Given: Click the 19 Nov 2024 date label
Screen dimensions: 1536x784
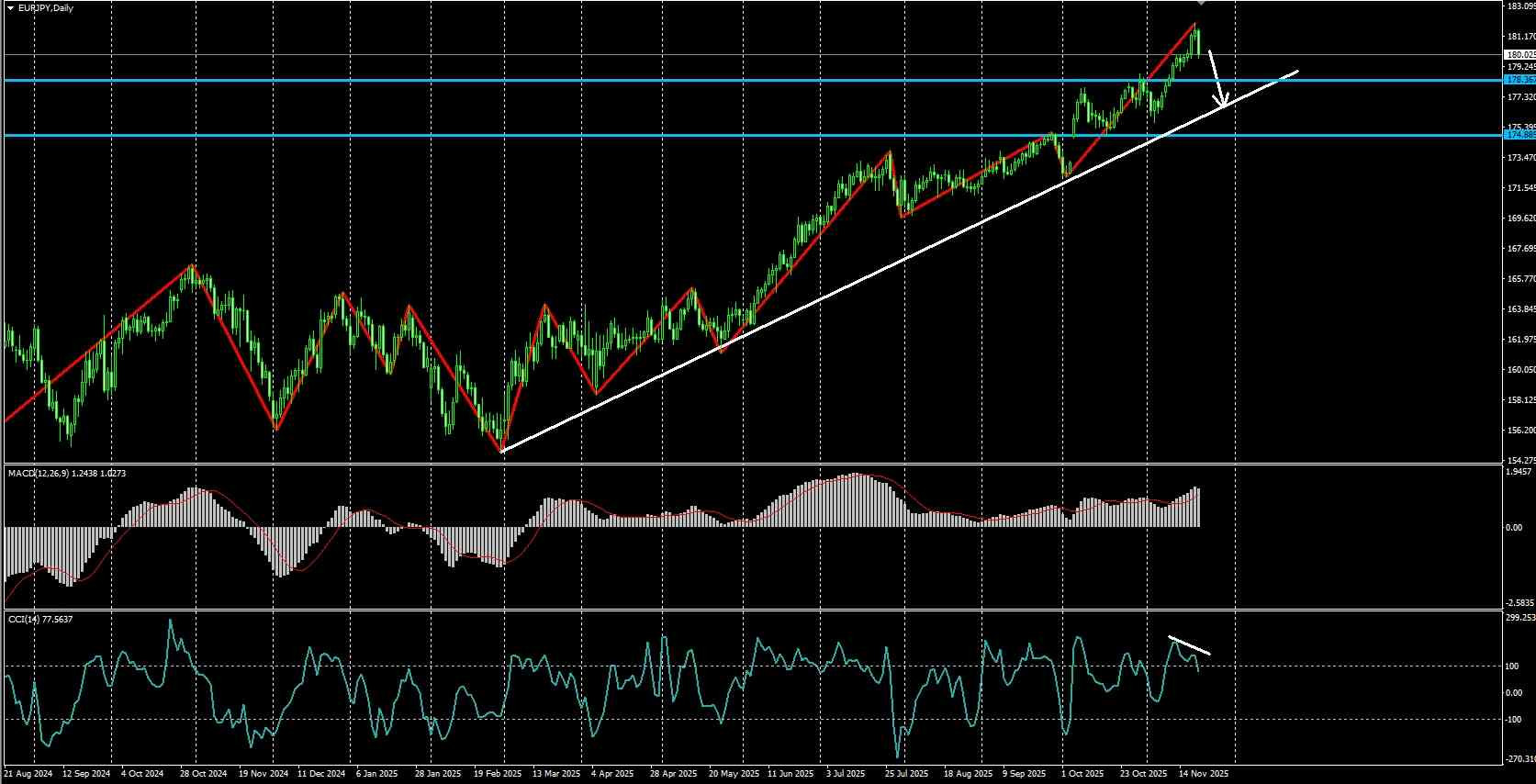Looking at the screenshot, I should 263,774.
